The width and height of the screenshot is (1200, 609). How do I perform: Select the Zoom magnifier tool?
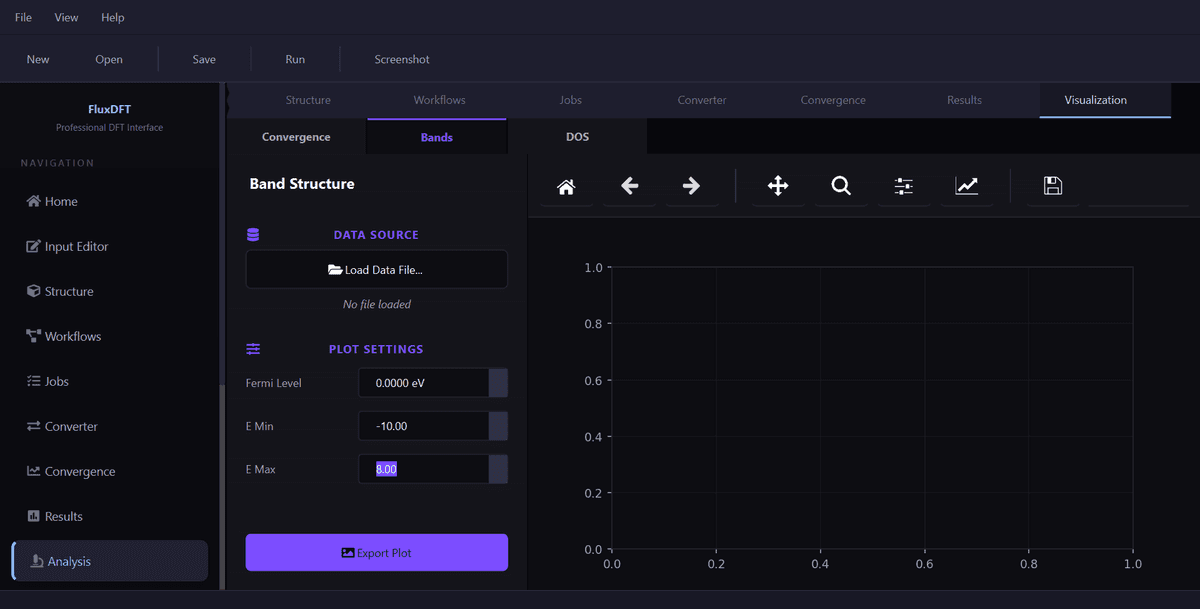point(841,186)
